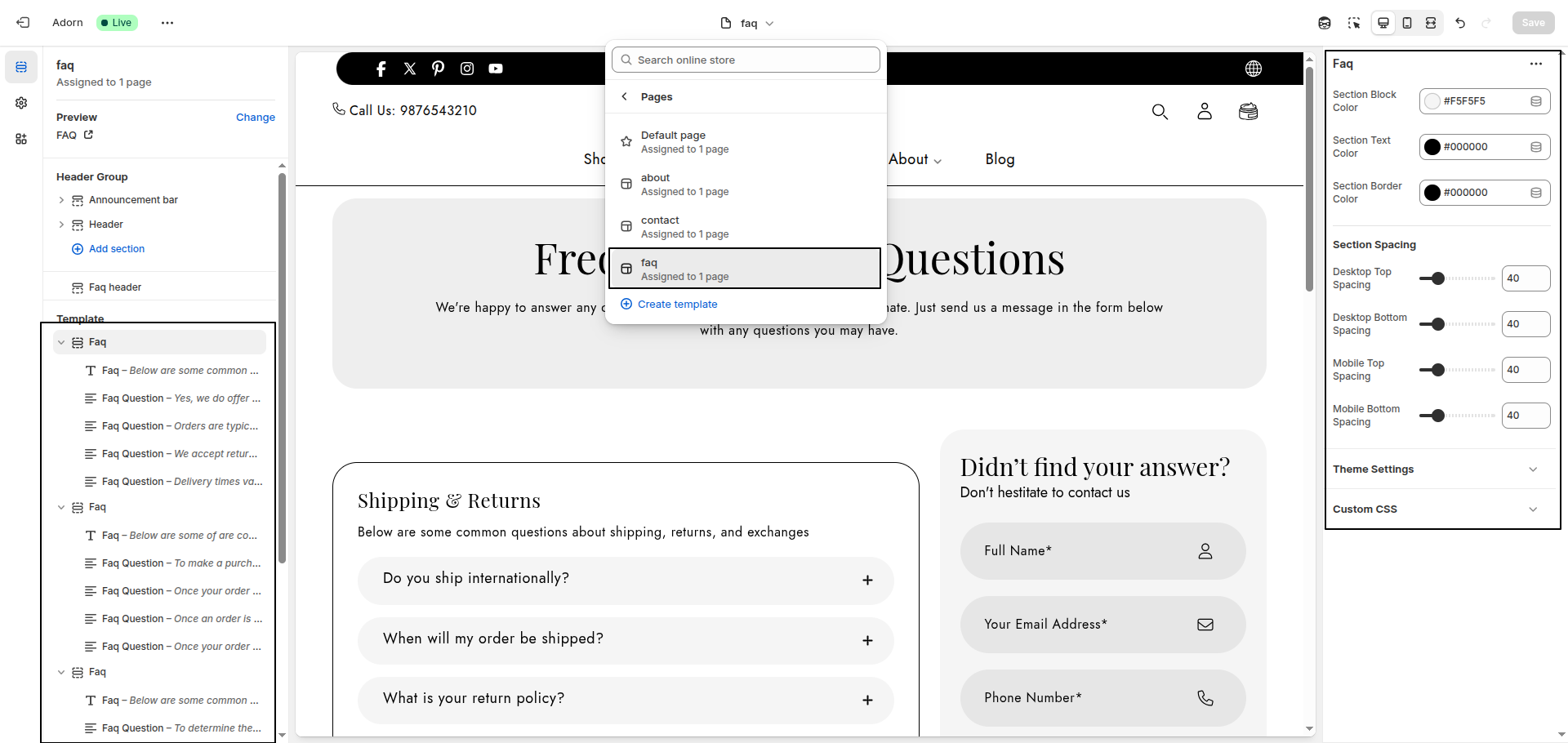Collapse the selected Faq section chevron
Viewport: 1568px width, 743px height.
[61, 342]
